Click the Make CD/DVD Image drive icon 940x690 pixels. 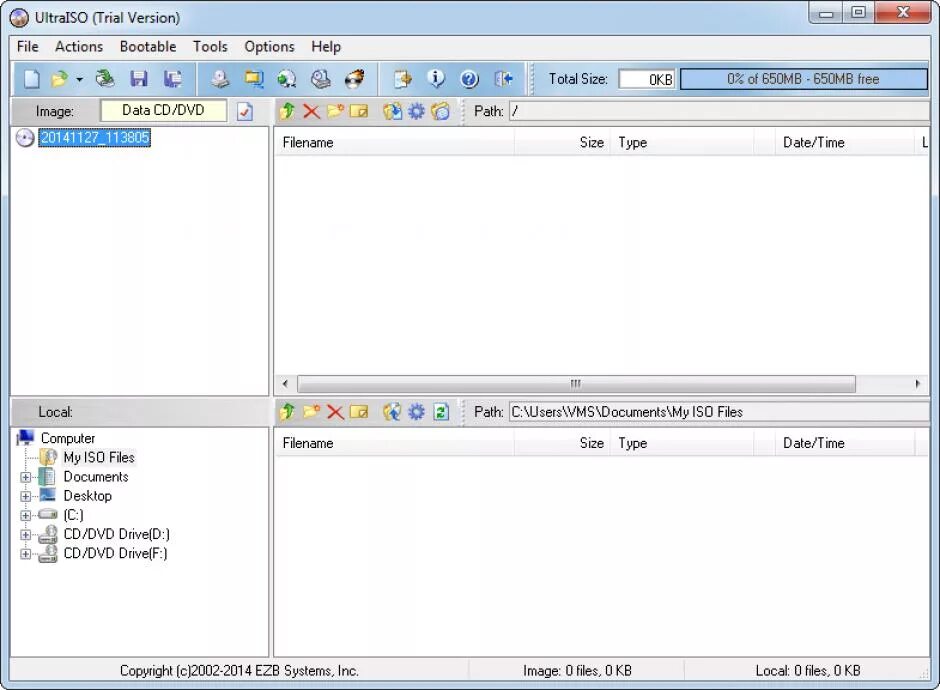(220, 79)
